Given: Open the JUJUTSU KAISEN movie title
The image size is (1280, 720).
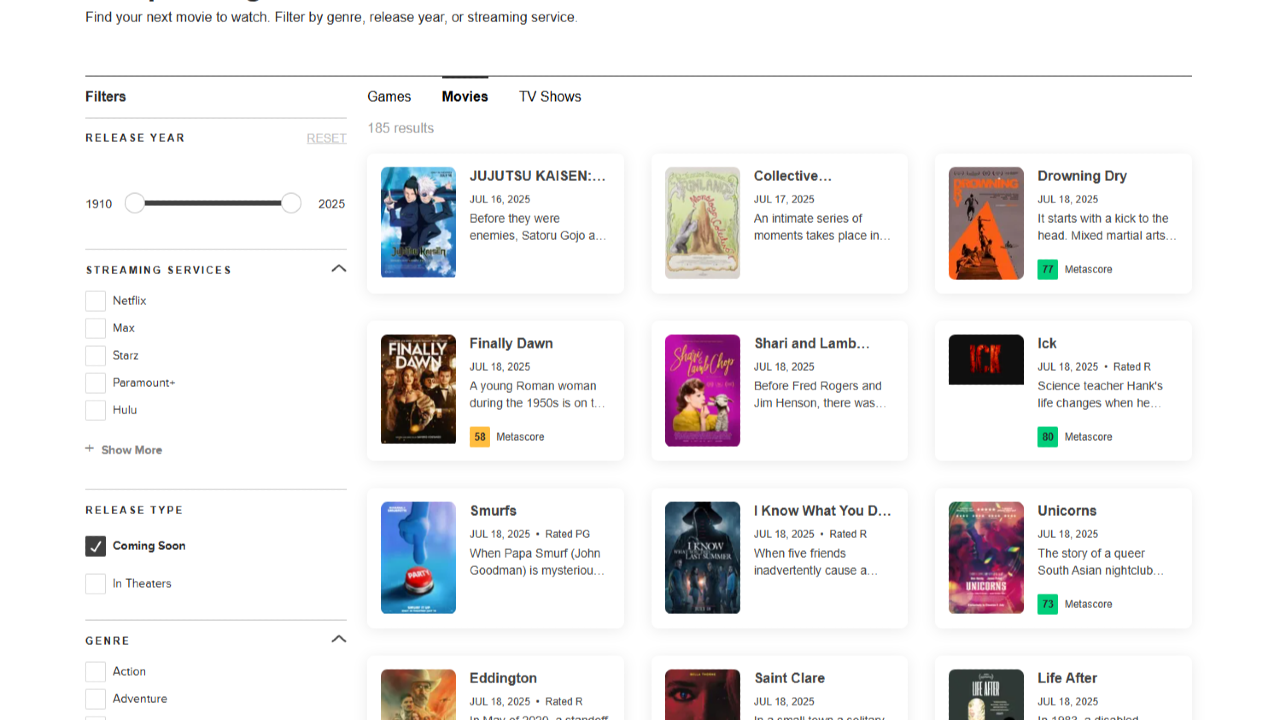Looking at the screenshot, I should [538, 176].
